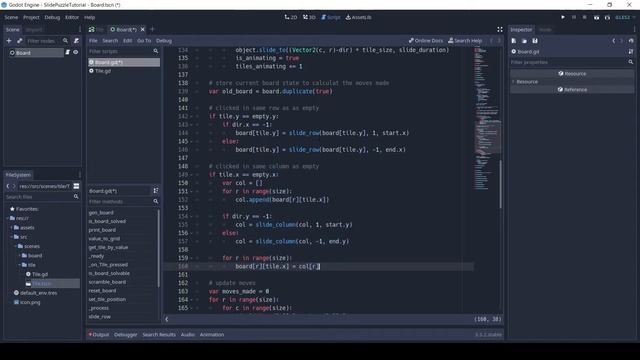Click the Filter properties search icon
640x360 pixels.
pyautogui.click(x=631, y=62)
